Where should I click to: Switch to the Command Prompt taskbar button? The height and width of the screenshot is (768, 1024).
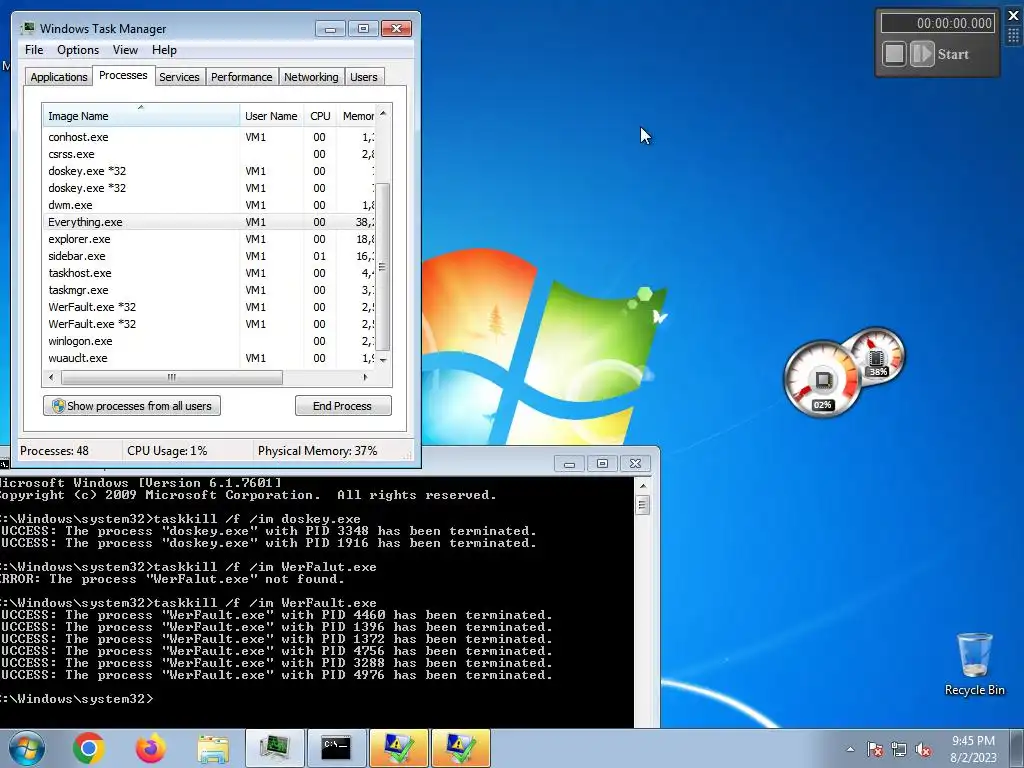pos(336,748)
